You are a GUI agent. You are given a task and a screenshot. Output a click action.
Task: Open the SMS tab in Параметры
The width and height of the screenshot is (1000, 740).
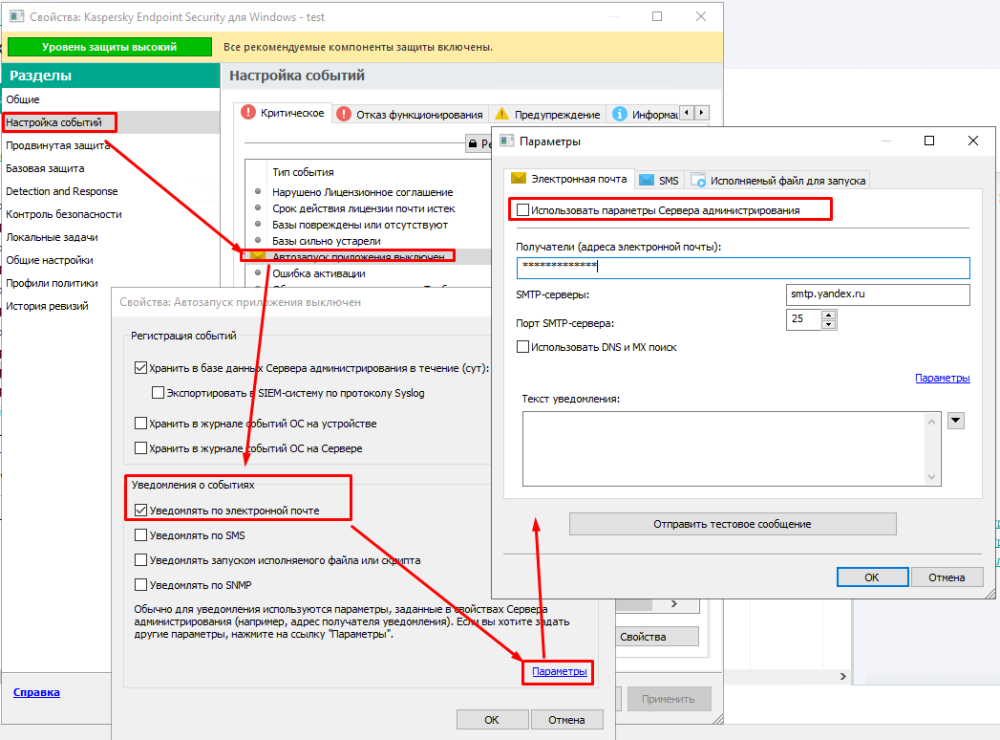pyautogui.click(x=659, y=181)
